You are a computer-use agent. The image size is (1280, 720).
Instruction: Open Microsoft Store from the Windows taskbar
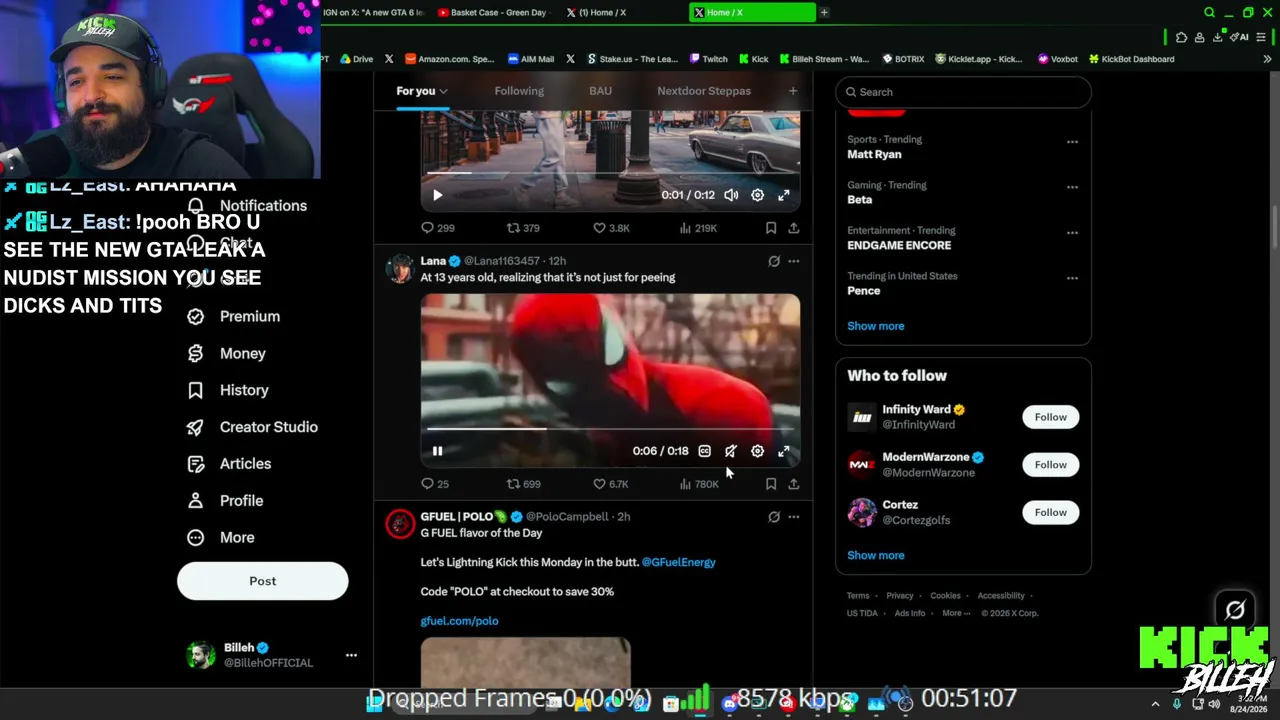point(671,703)
